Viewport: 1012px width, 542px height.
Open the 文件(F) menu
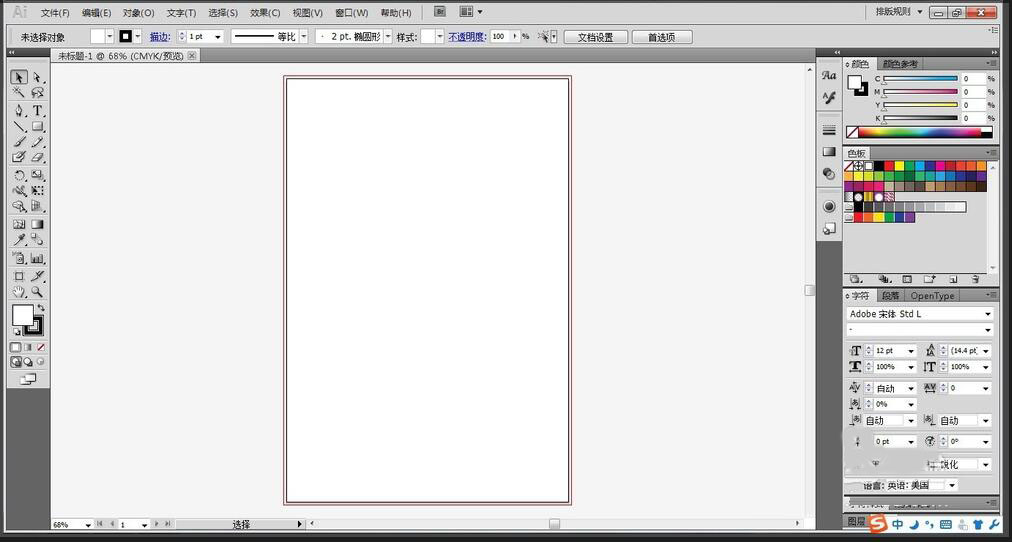55,13
